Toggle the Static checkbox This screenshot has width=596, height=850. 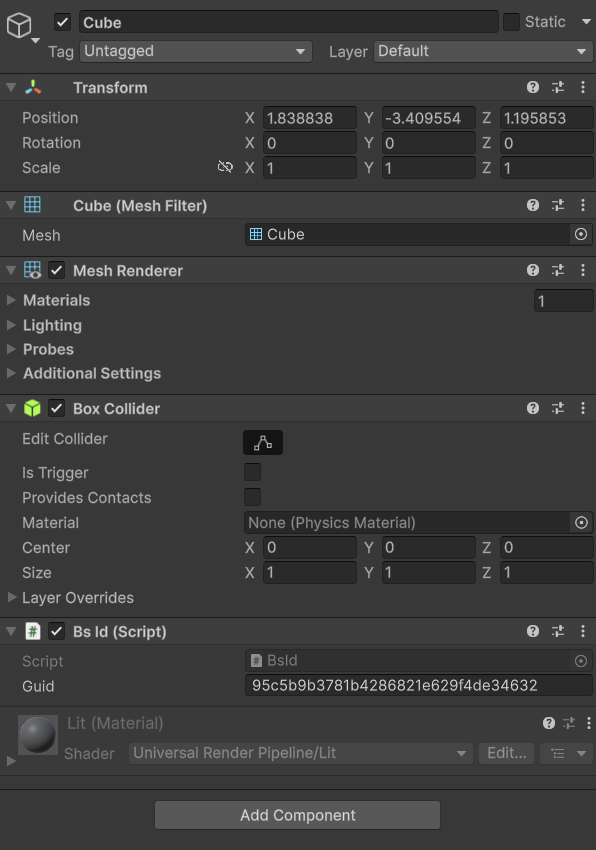coord(511,22)
